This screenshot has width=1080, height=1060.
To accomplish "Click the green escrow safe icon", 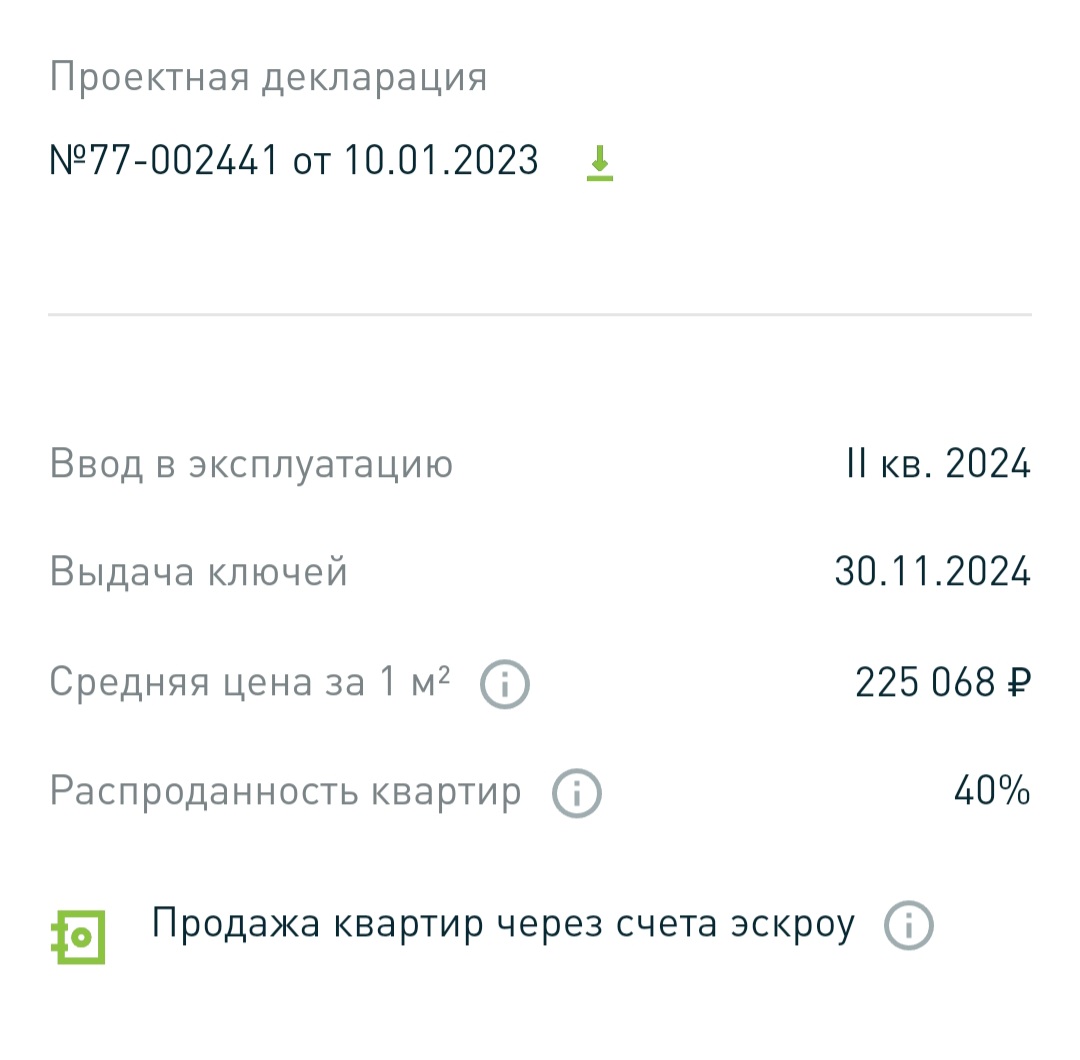I will click(x=79, y=937).
